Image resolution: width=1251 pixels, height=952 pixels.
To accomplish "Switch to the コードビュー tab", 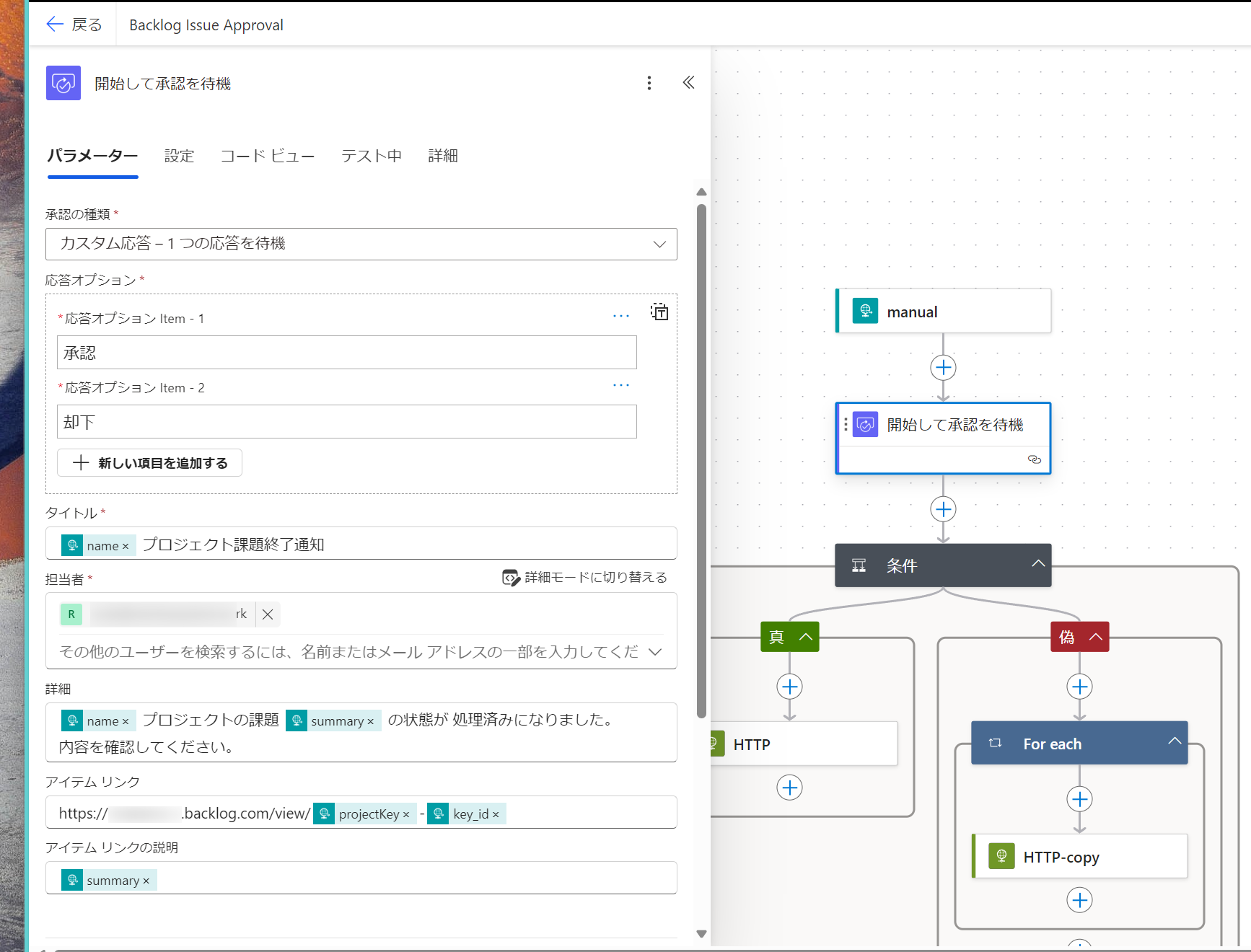I will 268,156.
